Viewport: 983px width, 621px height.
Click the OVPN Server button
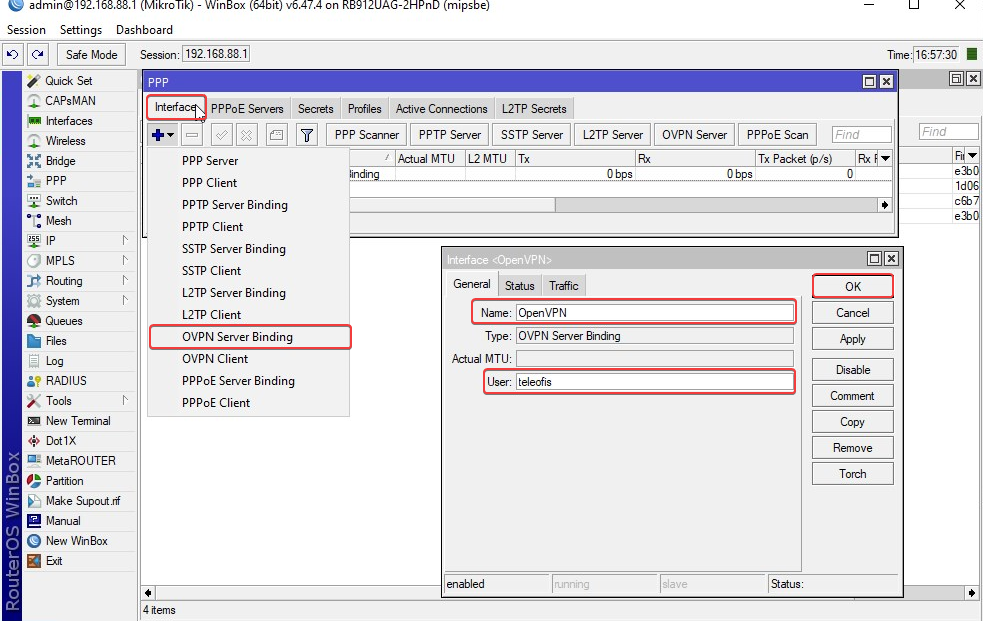click(x=695, y=135)
